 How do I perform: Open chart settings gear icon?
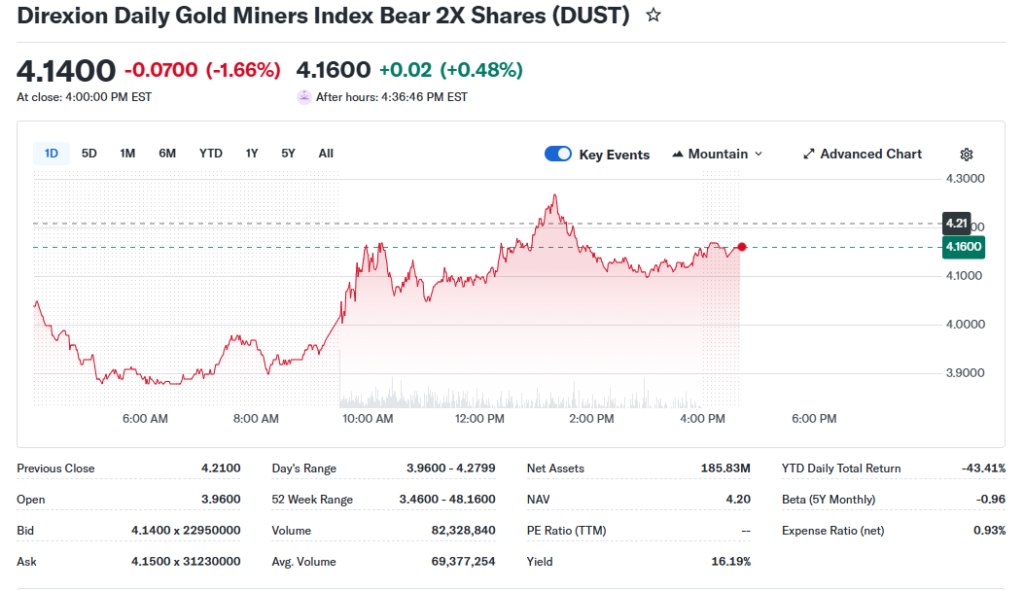(x=966, y=154)
